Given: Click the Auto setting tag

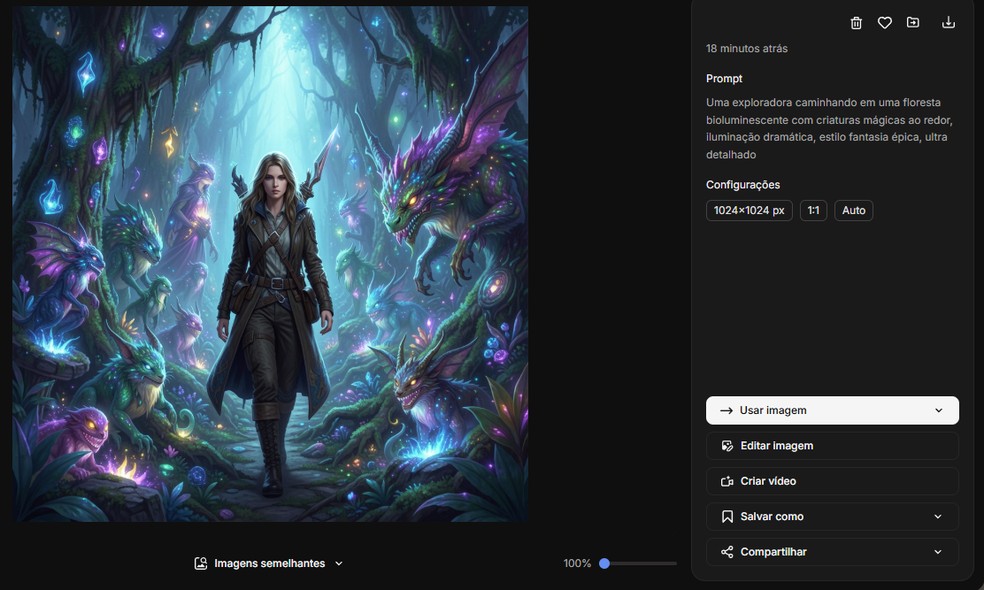Looking at the screenshot, I should pyautogui.click(x=853, y=210).
